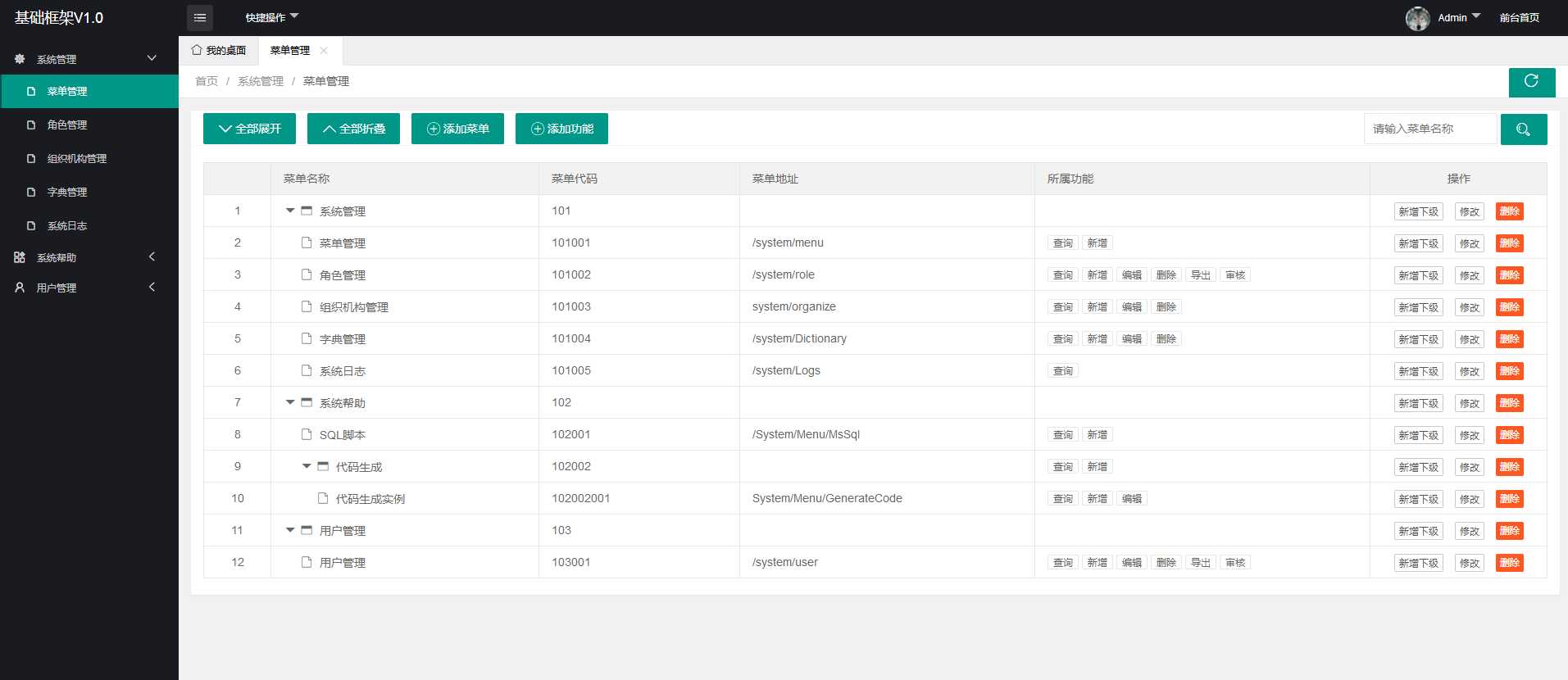Click 删除 in row 103 用户管理
The image size is (1568, 680).
coord(1510,531)
